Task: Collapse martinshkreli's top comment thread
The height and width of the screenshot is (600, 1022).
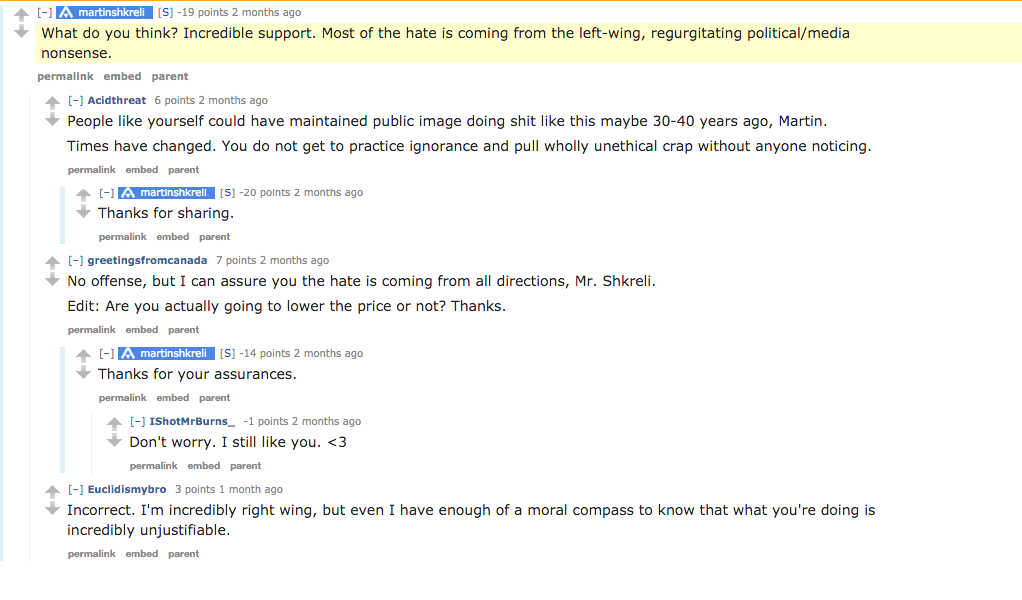Action: pos(44,12)
